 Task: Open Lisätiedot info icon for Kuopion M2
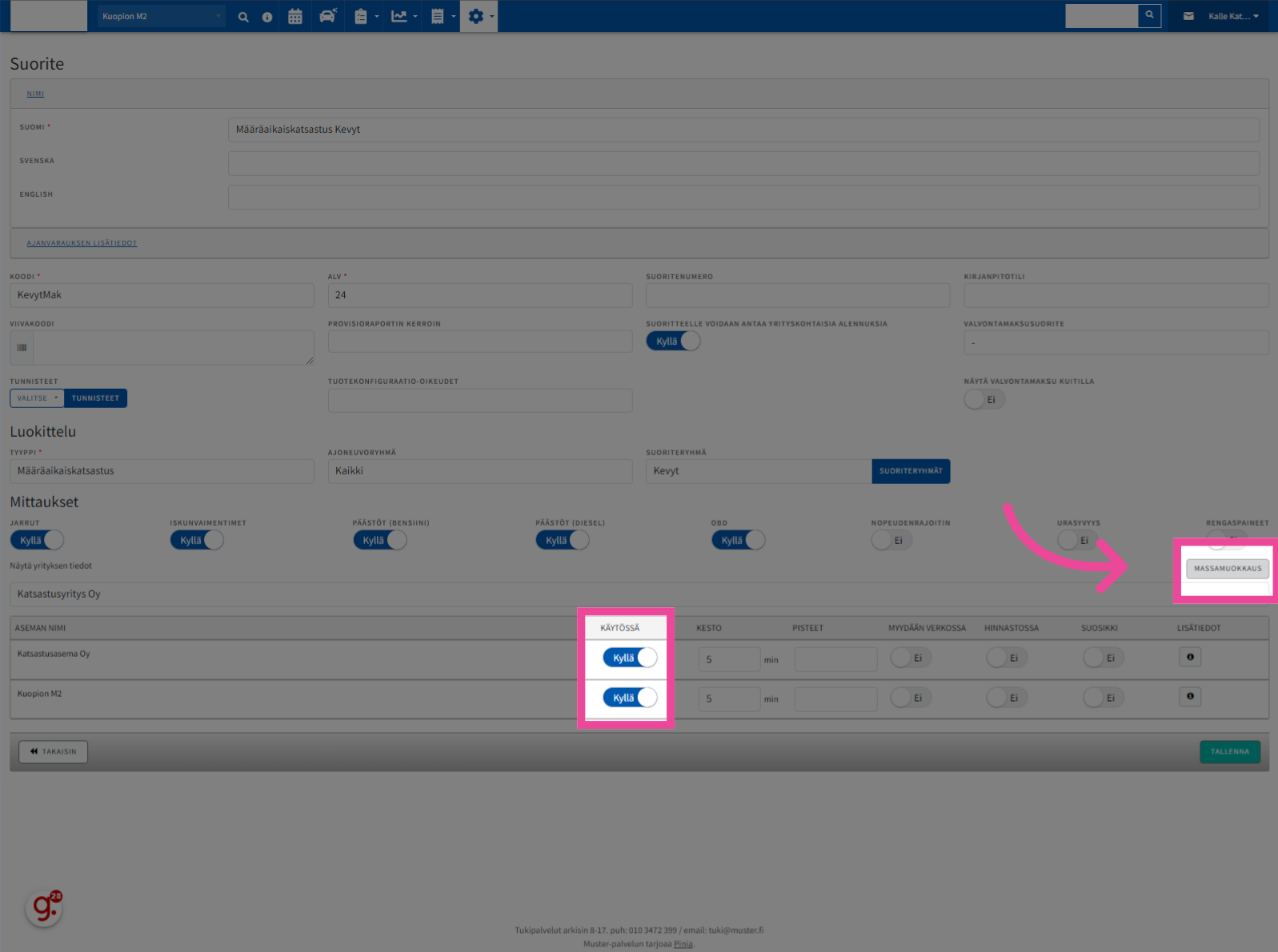point(1190,697)
